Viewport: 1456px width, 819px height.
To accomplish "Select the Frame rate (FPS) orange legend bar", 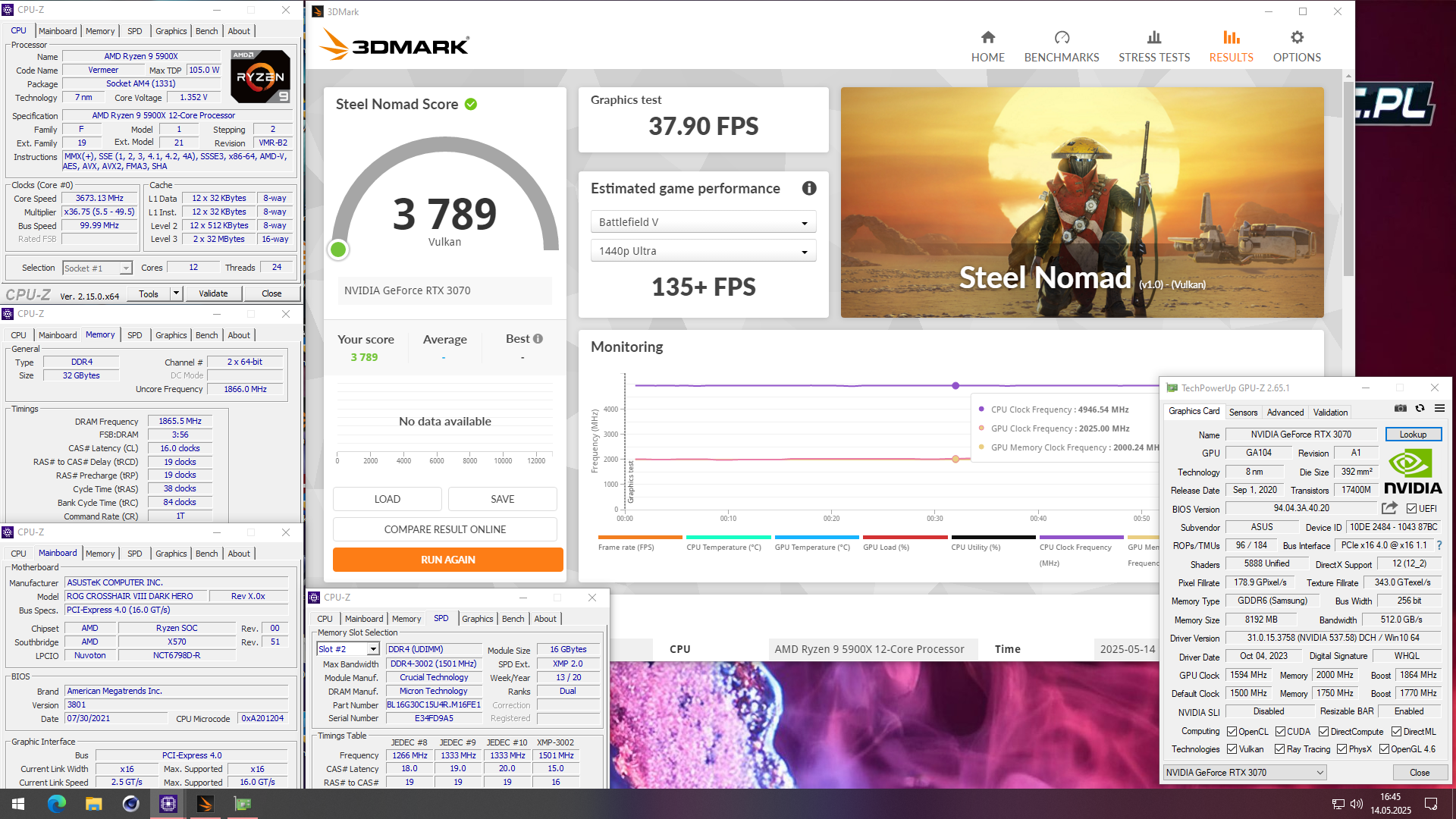I will (x=640, y=538).
